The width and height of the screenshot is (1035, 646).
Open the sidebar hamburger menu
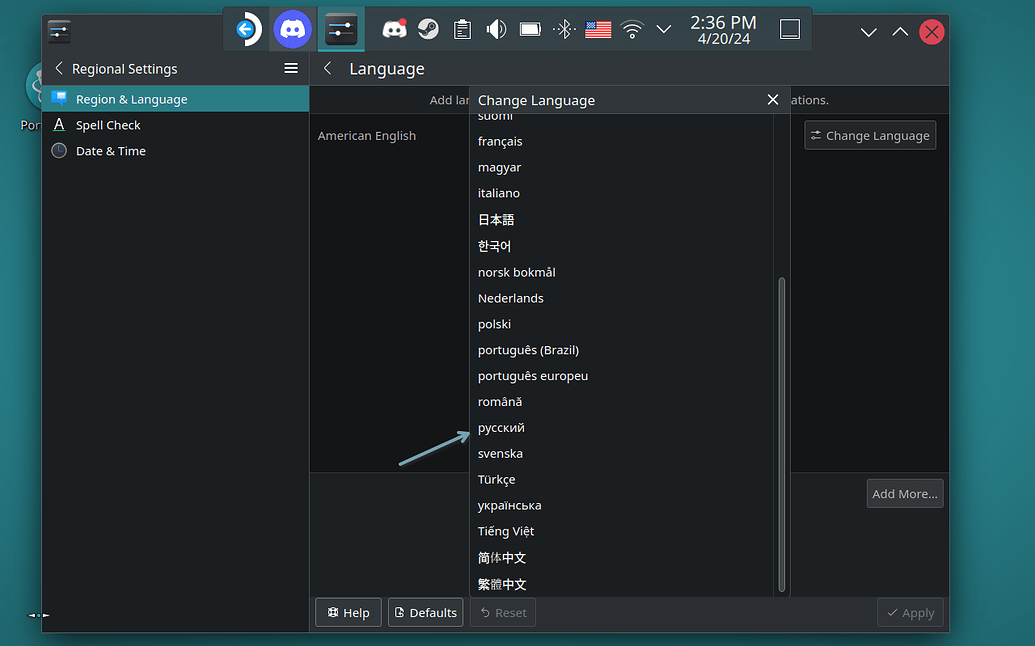[291, 68]
